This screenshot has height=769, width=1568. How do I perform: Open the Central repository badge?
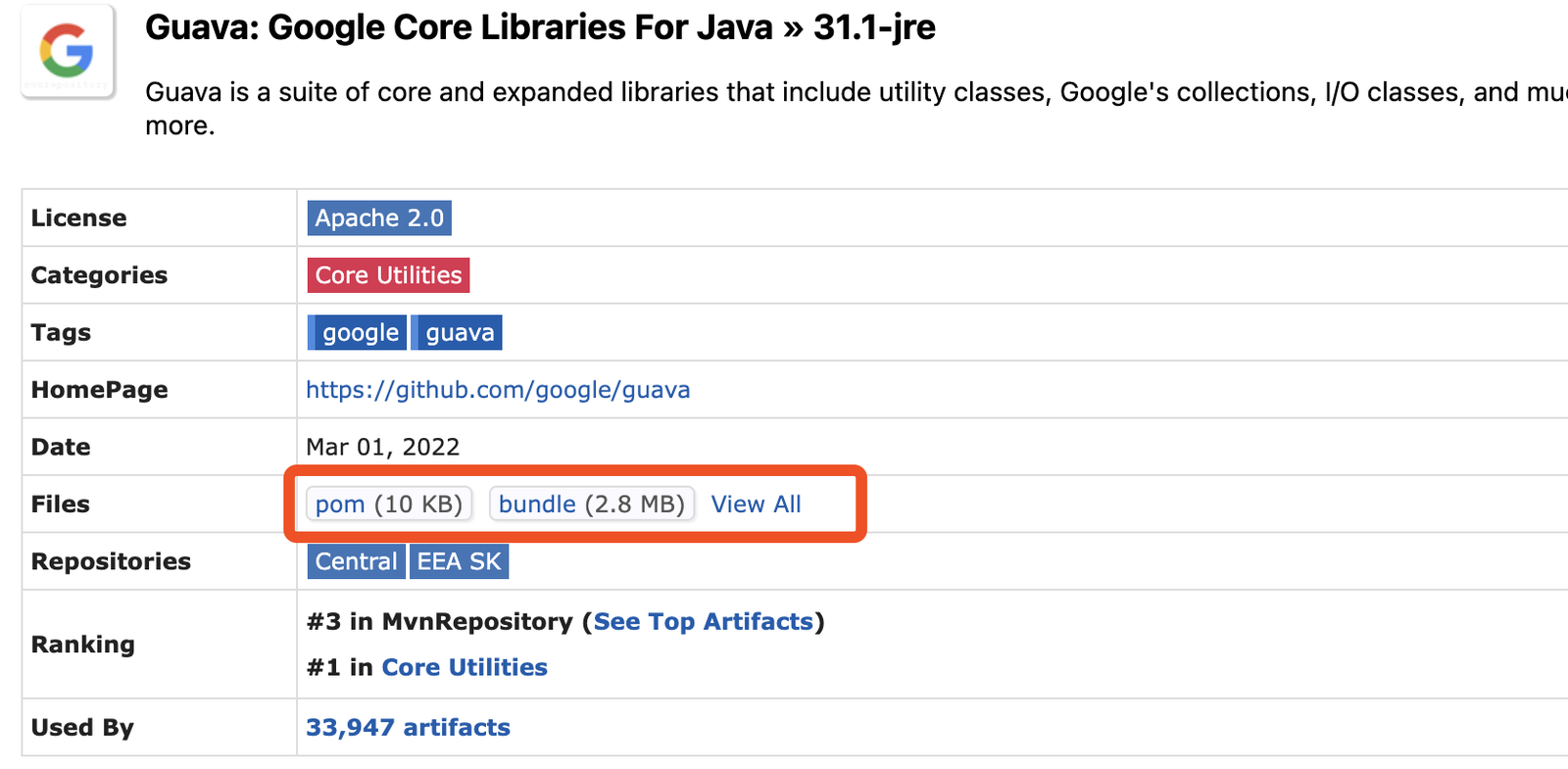356,561
